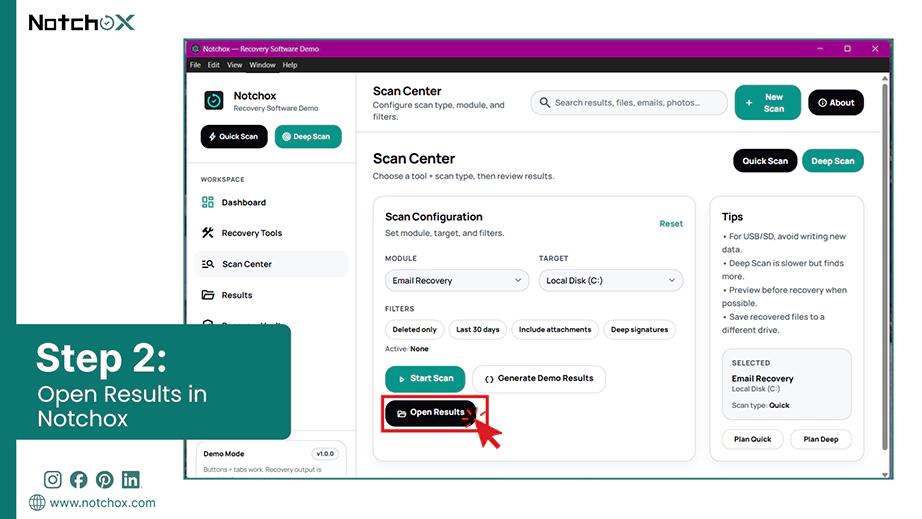The height and width of the screenshot is (519, 922).
Task: Click the magnifier icon in the search box
Action: (545, 102)
